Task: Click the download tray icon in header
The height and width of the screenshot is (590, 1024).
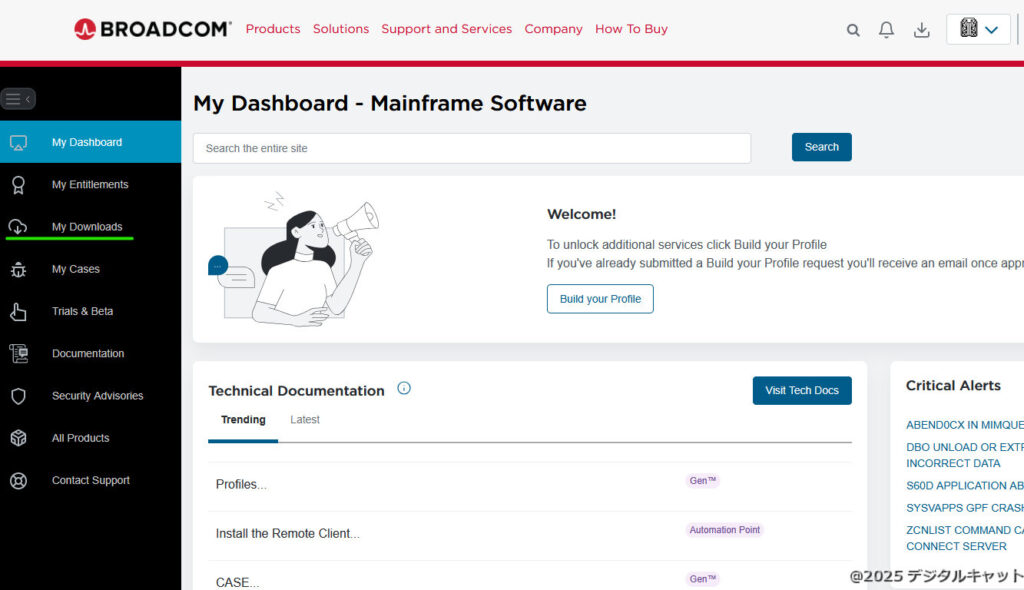Action: pos(921,30)
